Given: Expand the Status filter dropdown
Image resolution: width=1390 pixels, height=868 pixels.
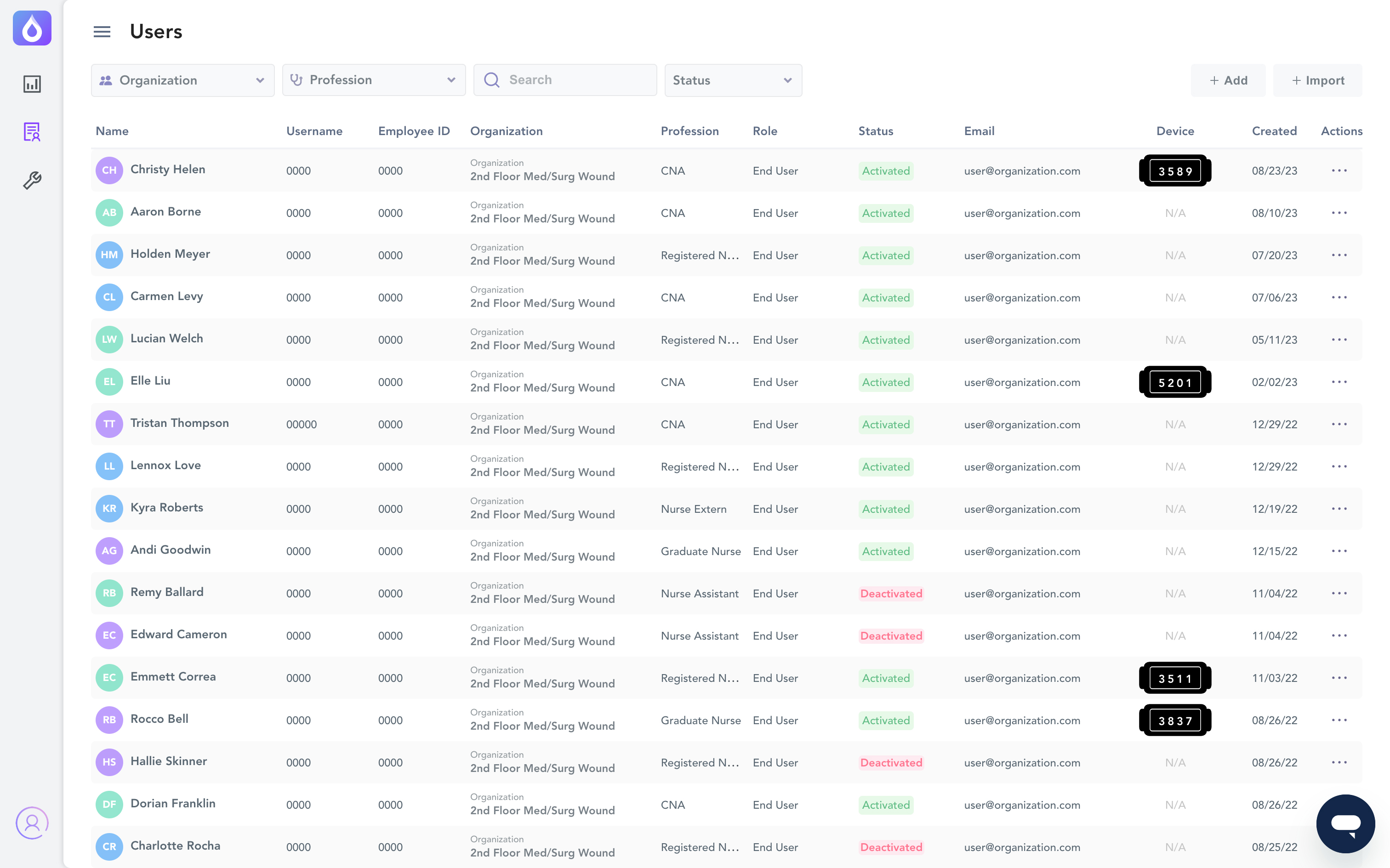Looking at the screenshot, I should coord(733,80).
